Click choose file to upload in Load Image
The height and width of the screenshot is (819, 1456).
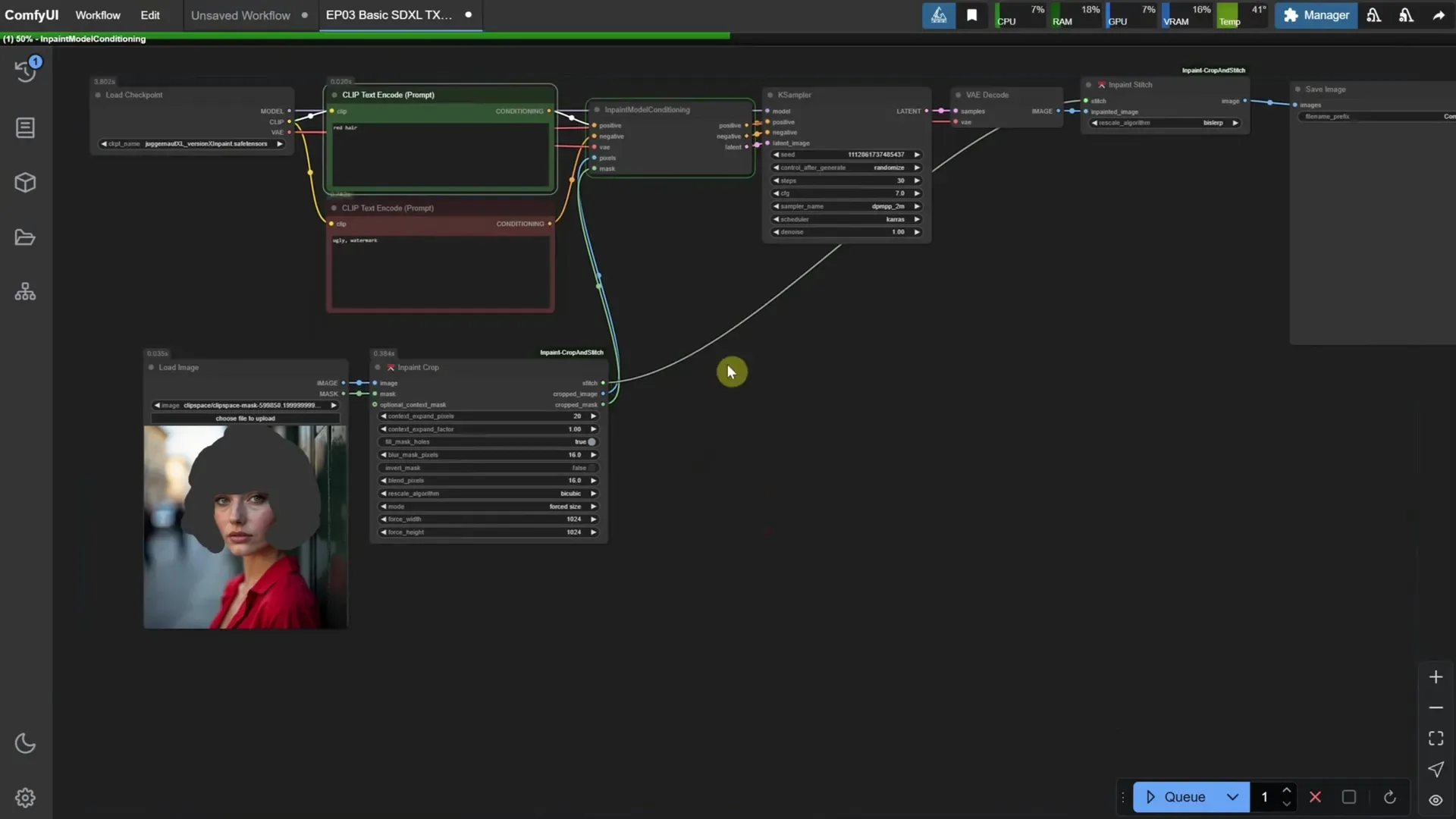(244, 418)
